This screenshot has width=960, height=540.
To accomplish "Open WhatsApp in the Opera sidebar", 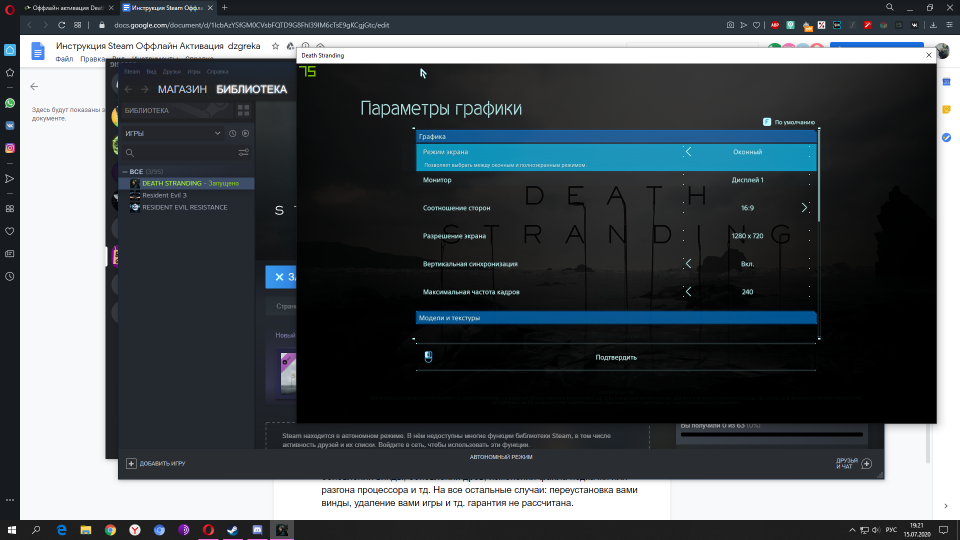I will [x=10, y=103].
